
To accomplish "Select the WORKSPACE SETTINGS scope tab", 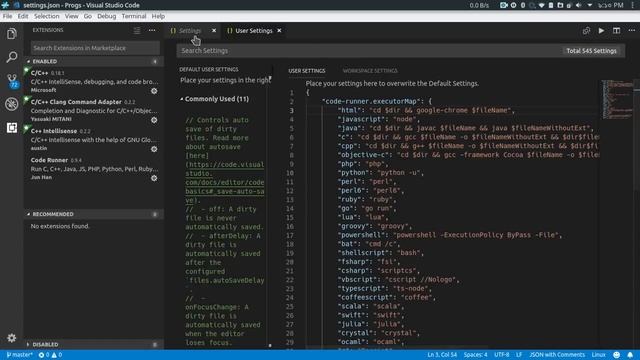I will click(x=370, y=71).
